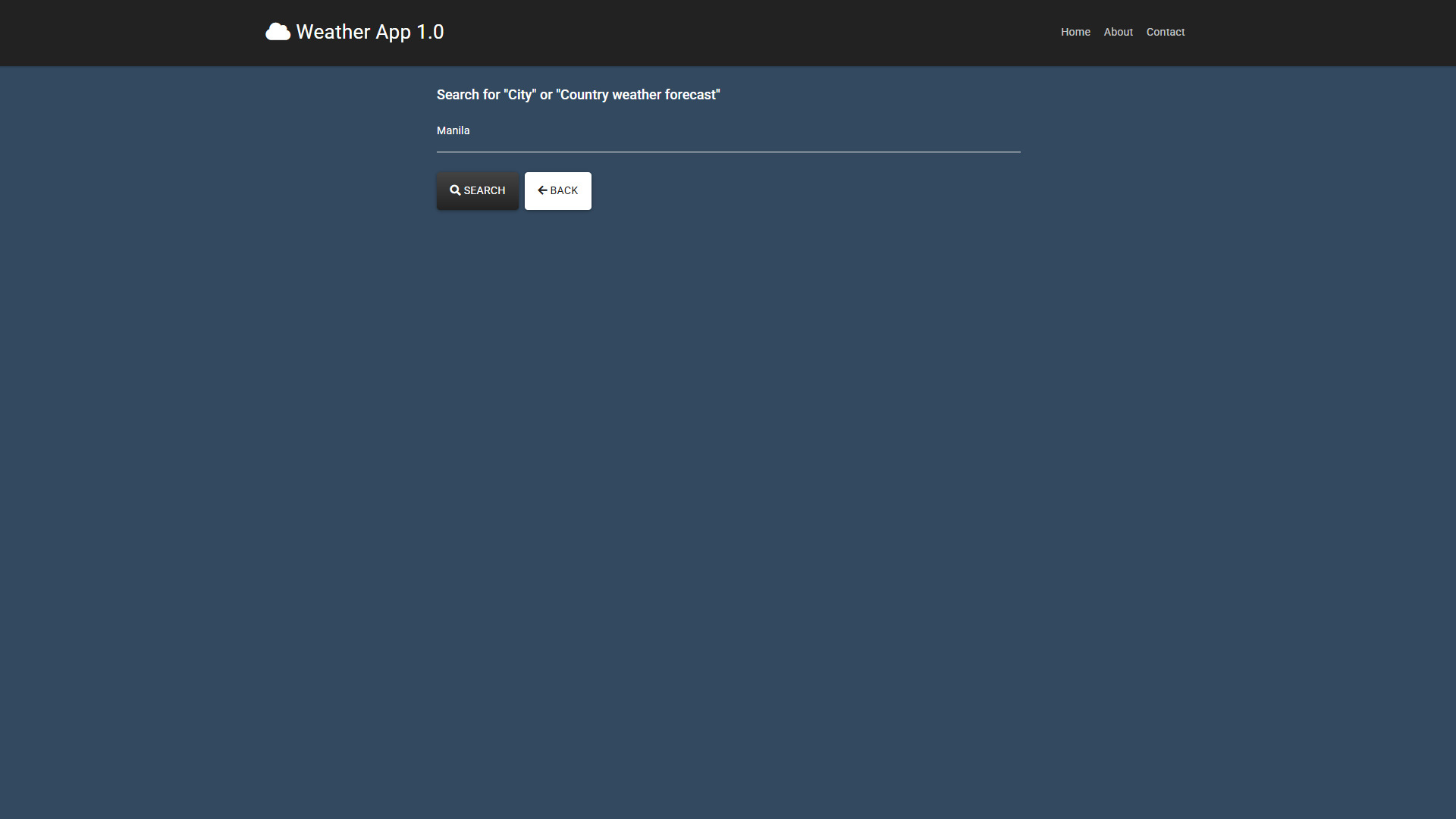Focus the city search input field
Viewport: 1456px width, 819px height.
[728, 131]
